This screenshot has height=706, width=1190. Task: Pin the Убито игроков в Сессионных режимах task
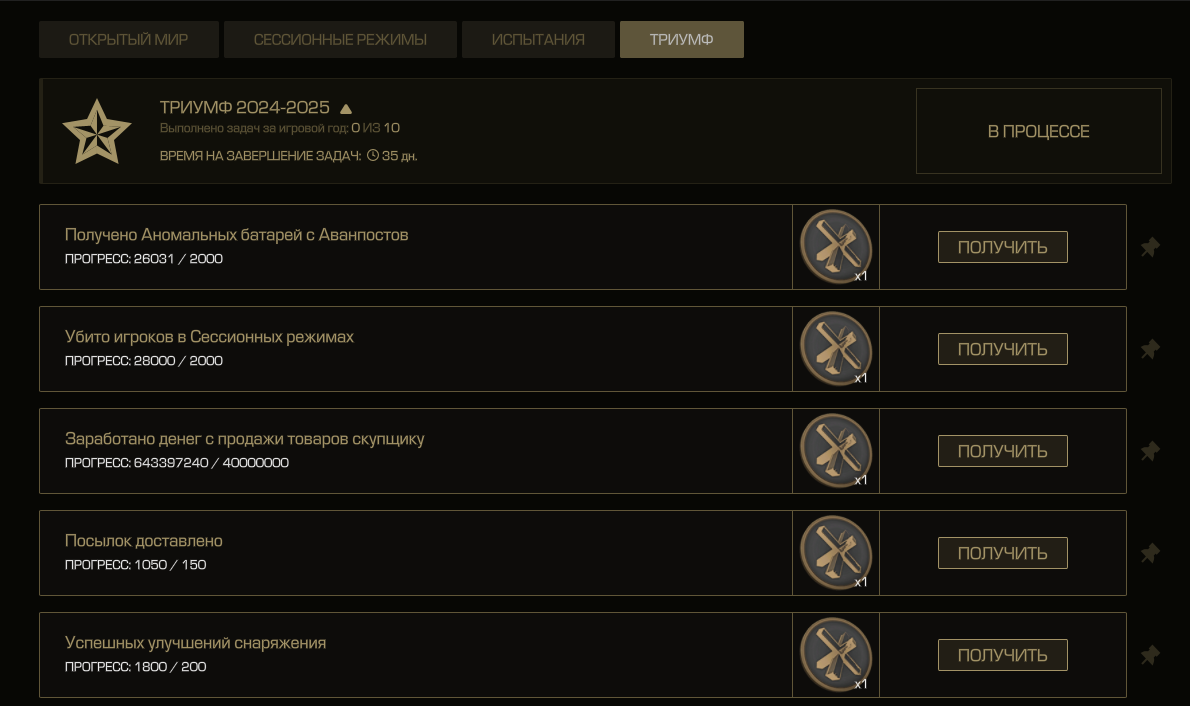coord(1150,349)
